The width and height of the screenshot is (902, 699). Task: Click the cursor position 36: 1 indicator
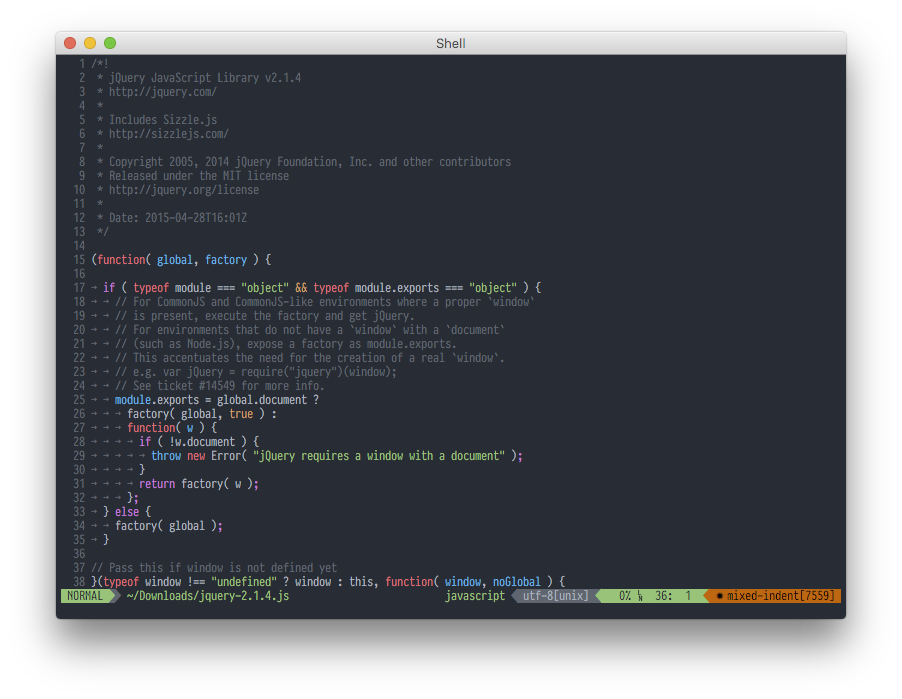[x=673, y=596]
